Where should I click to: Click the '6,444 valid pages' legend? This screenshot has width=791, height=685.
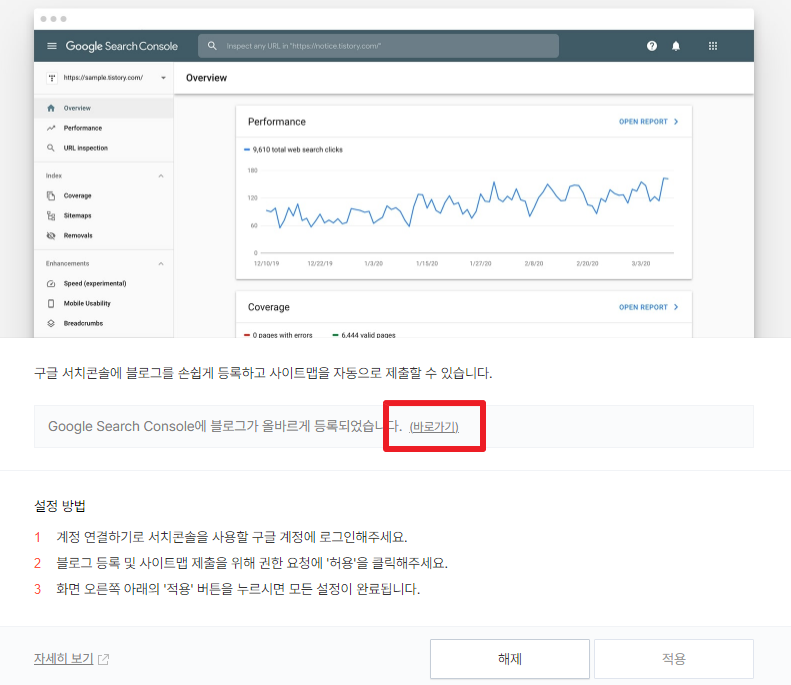tap(364, 335)
